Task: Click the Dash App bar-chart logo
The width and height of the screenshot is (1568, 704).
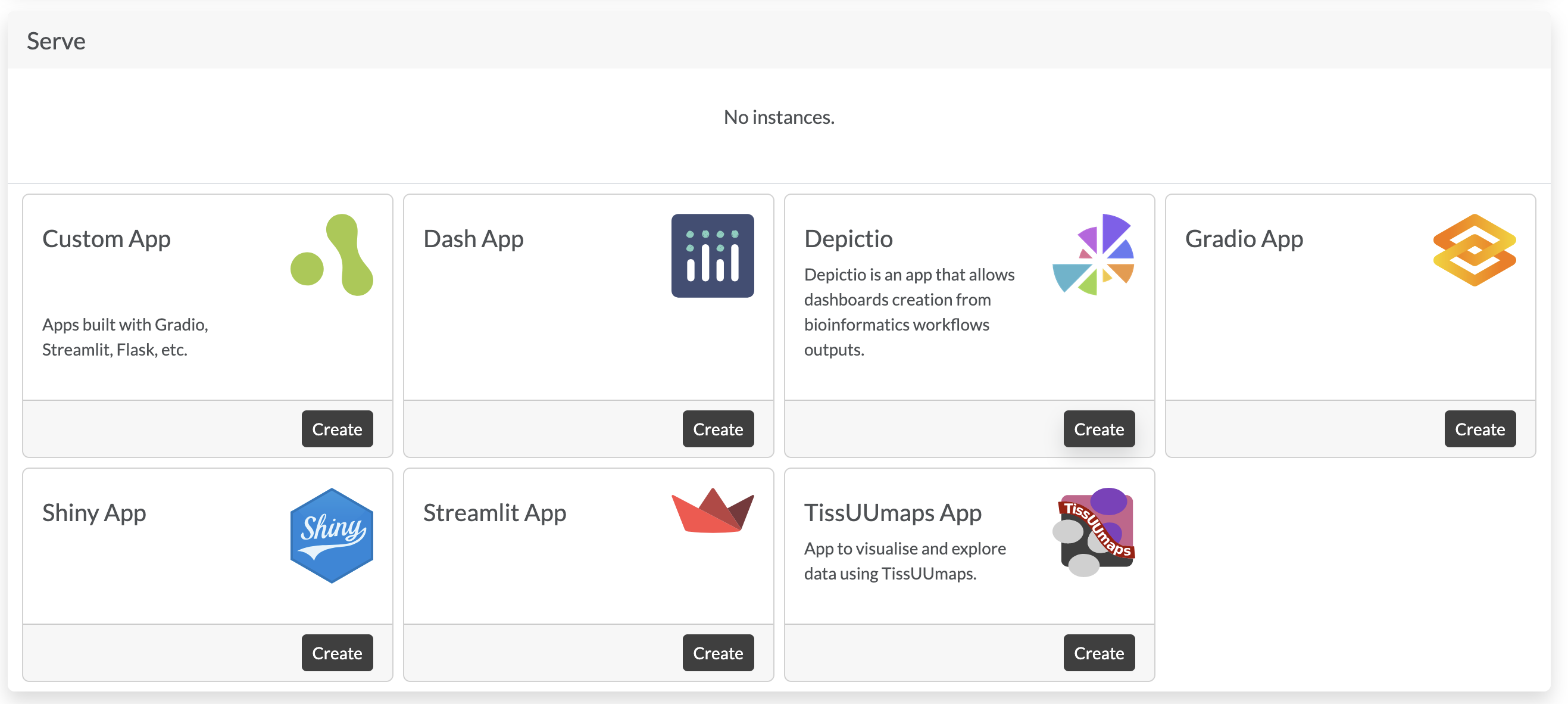Action: click(x=712, y=255)
